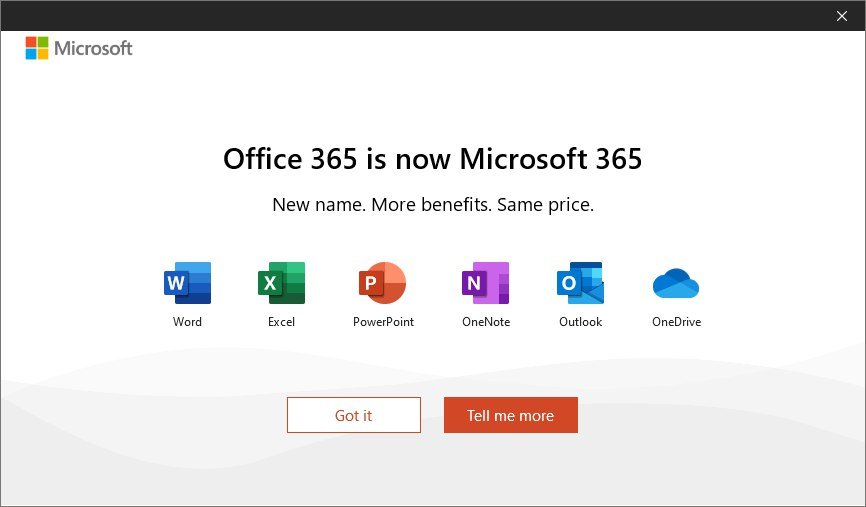
Task: Select the green Excel icon
Action: pyautogui.click(x=281, y=283)
